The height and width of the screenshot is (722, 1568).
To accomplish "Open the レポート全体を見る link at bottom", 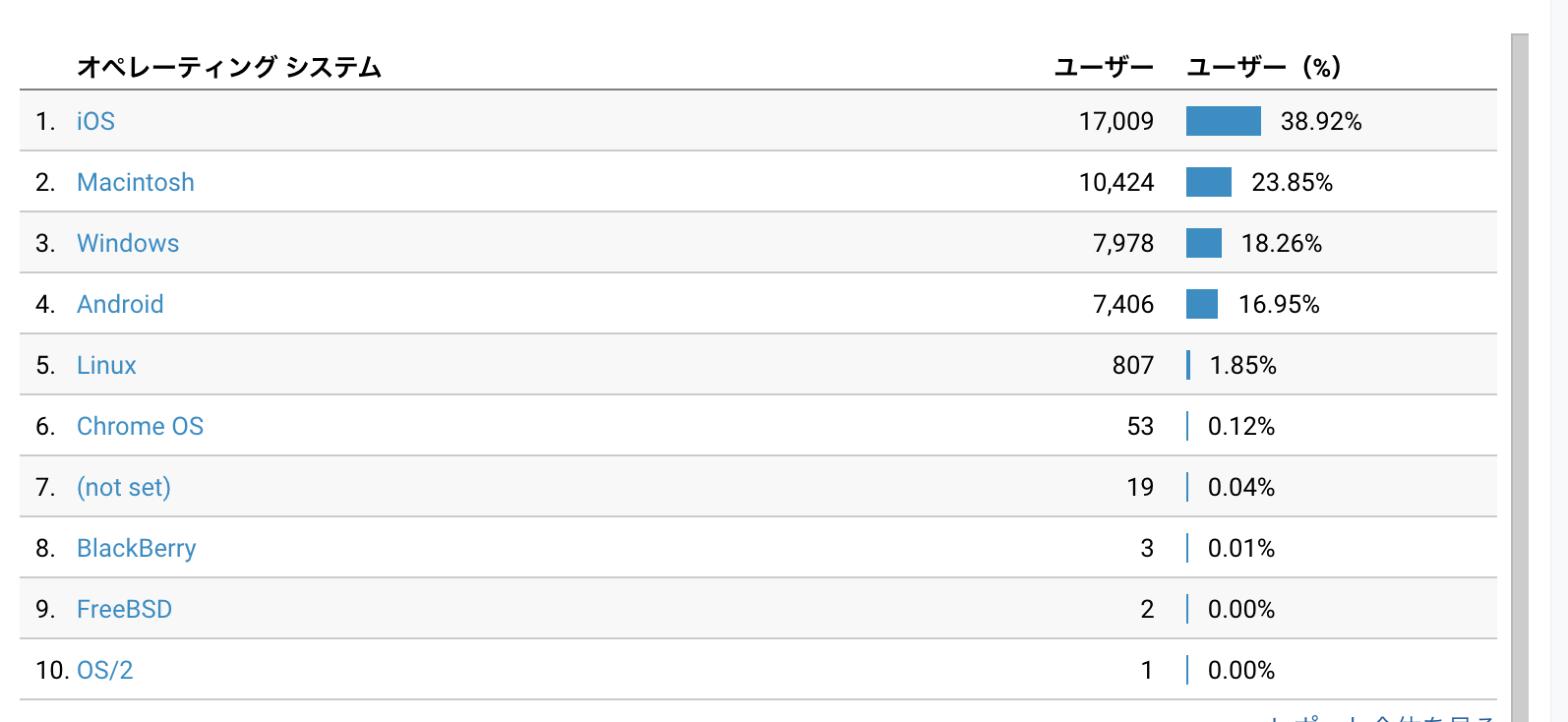I will coord(1382,717).
